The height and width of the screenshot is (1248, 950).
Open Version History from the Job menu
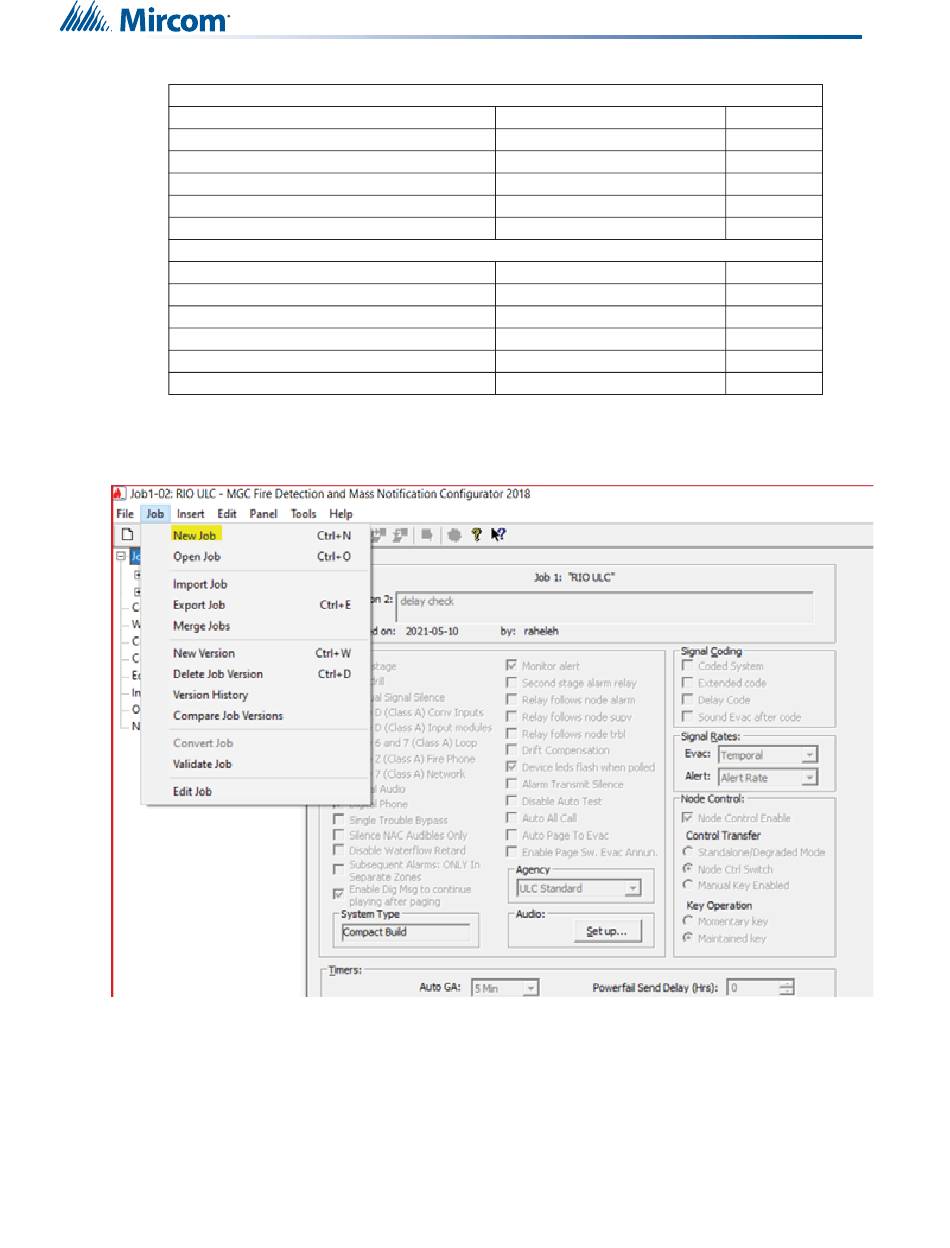click(257, 695)
